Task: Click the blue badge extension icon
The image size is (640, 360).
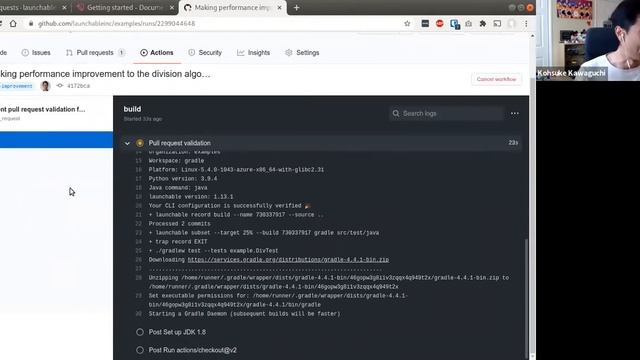Action: tap(454, 24)
